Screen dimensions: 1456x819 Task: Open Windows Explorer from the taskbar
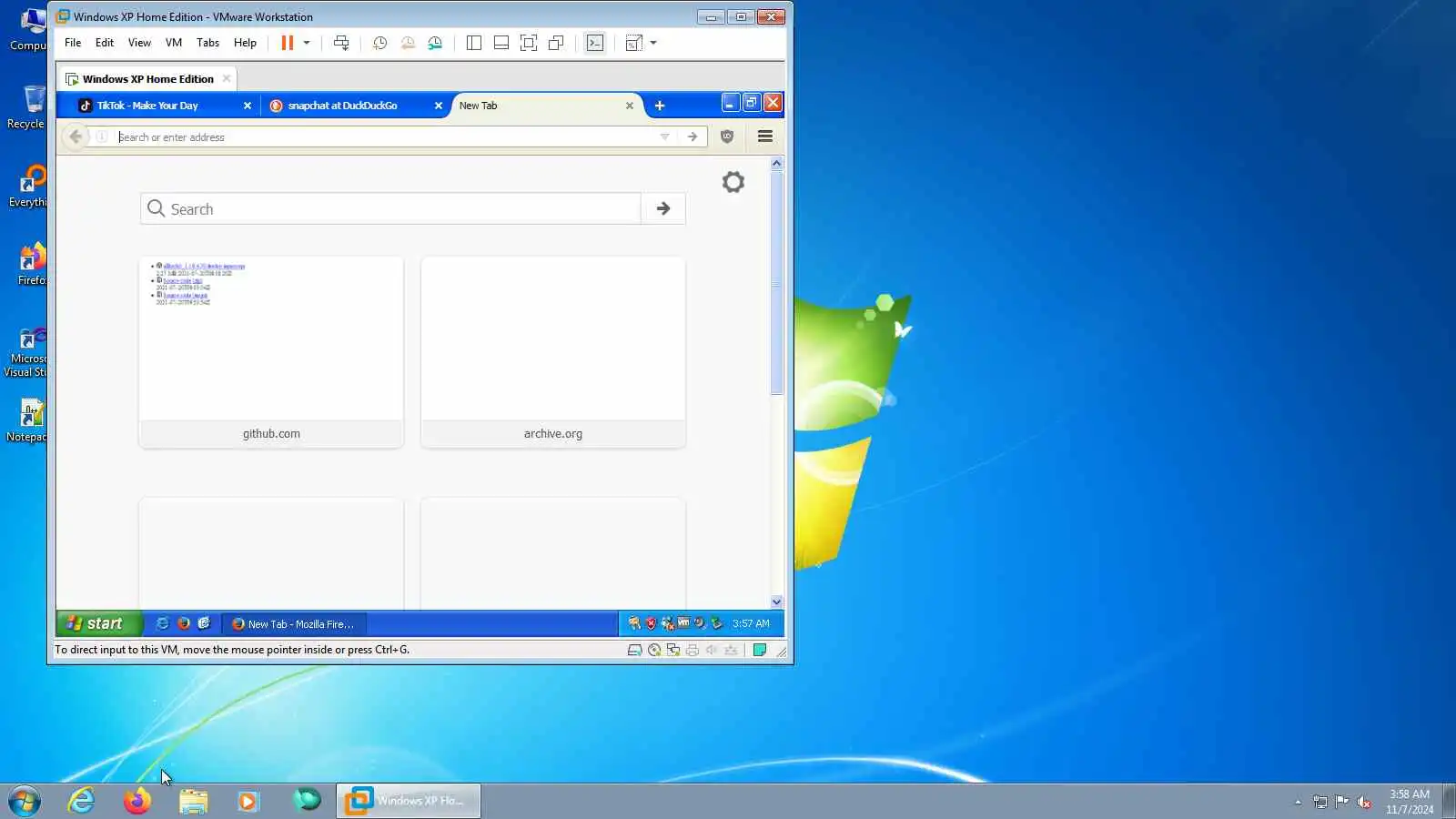click(x=193, y=801)
